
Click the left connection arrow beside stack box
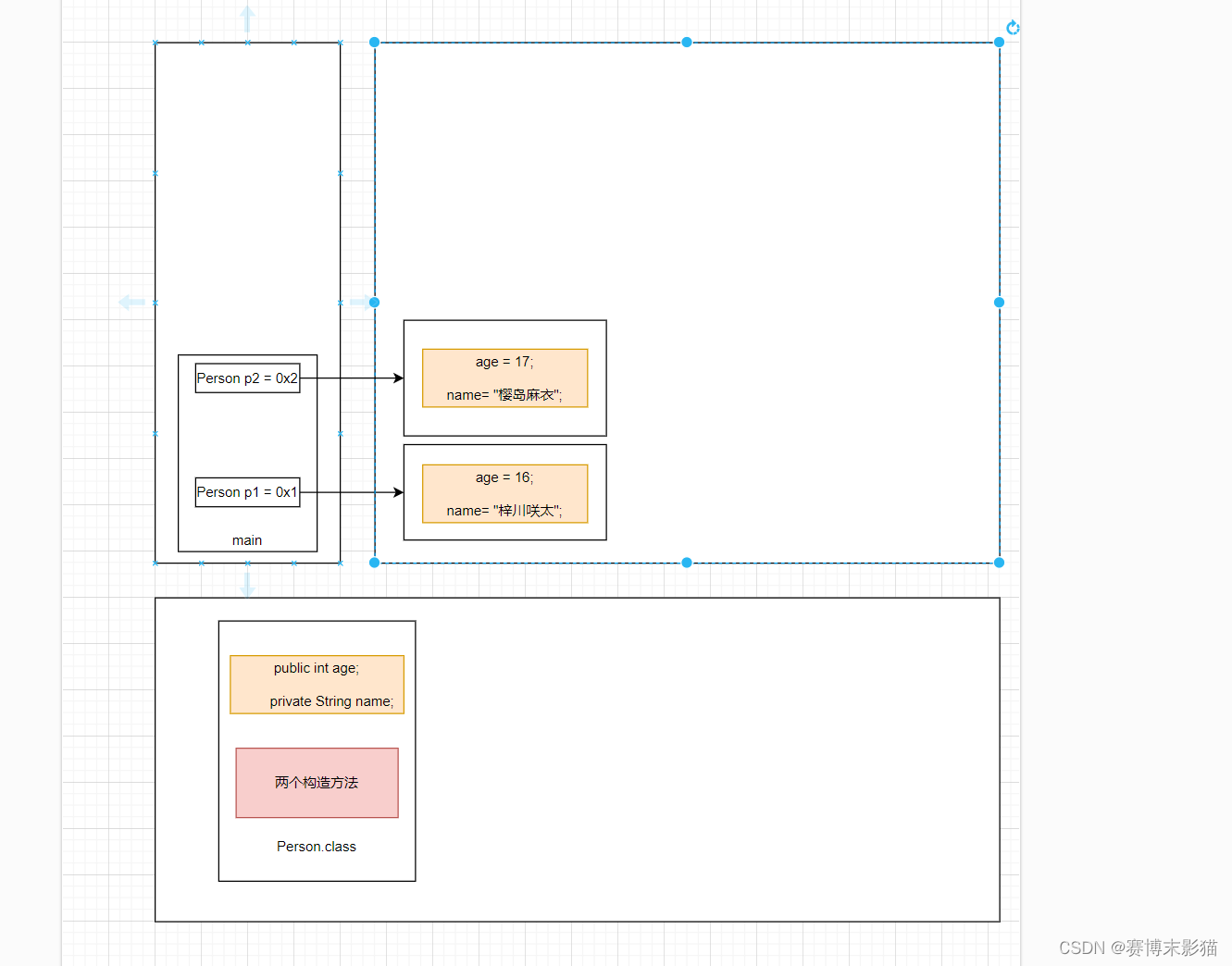tap(131, 302)
